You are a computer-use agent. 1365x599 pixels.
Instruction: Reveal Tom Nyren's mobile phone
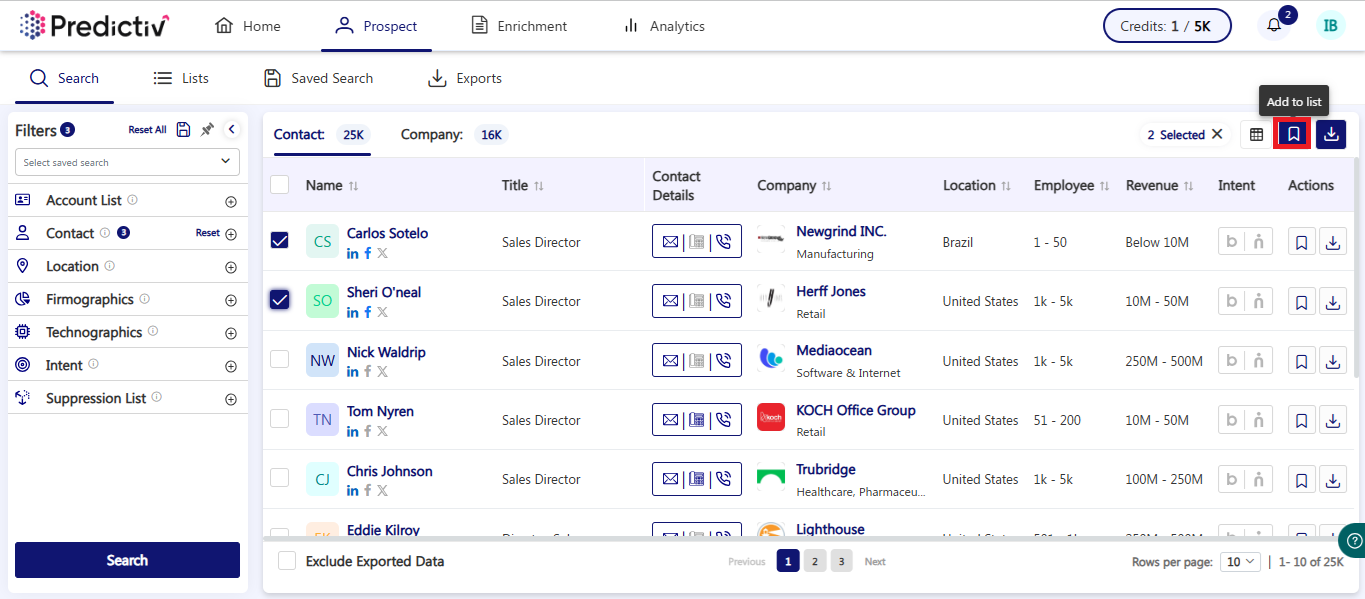coord(724,420)
